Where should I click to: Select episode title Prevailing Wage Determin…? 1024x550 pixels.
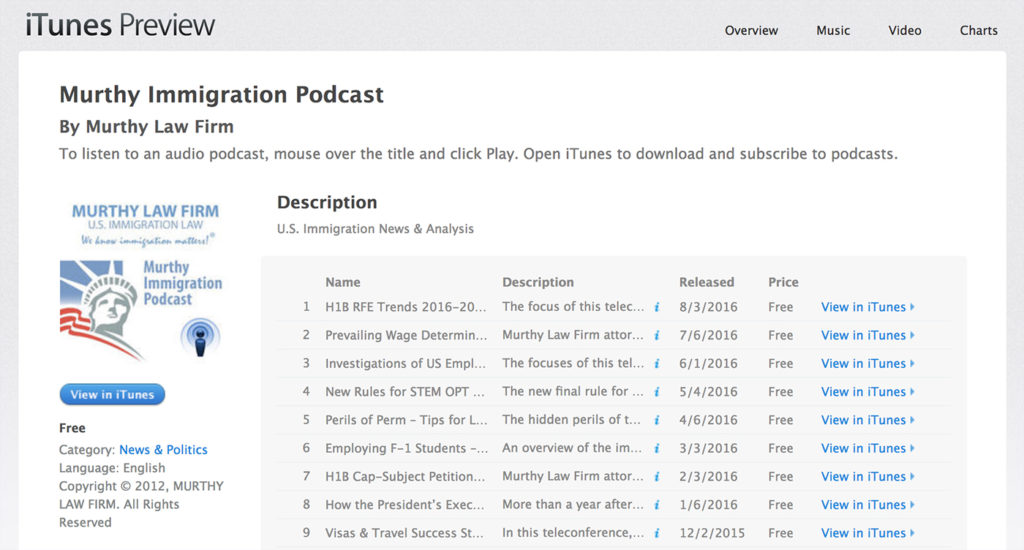[406, 335]
